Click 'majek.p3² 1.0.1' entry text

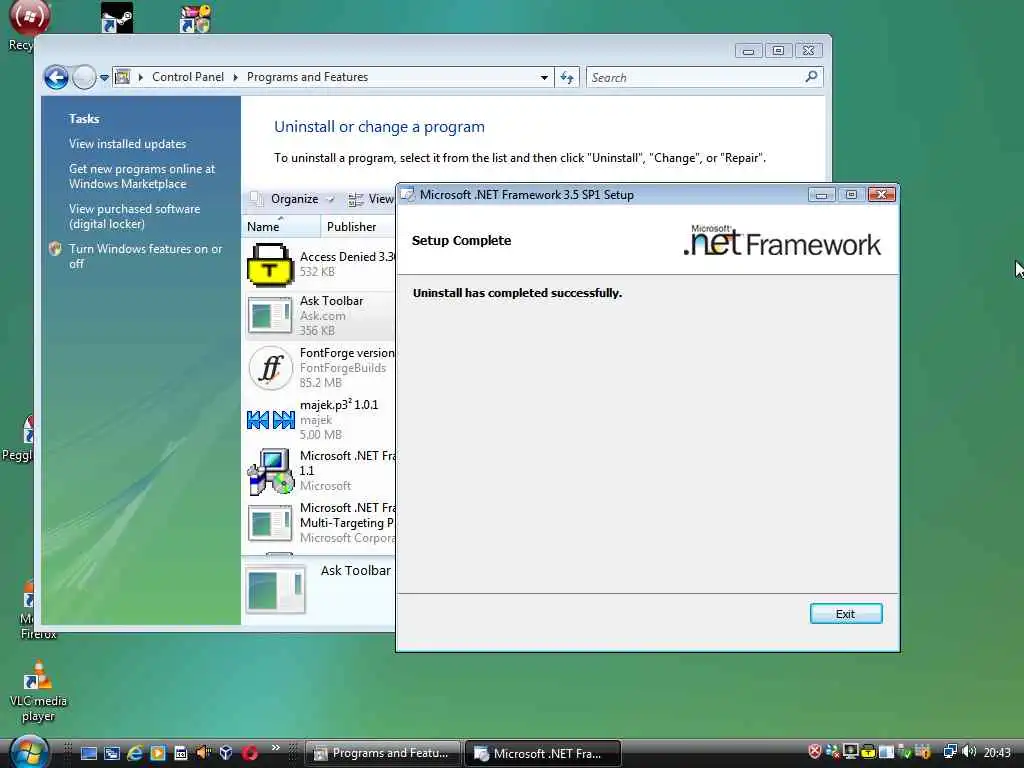coord(338,404)
